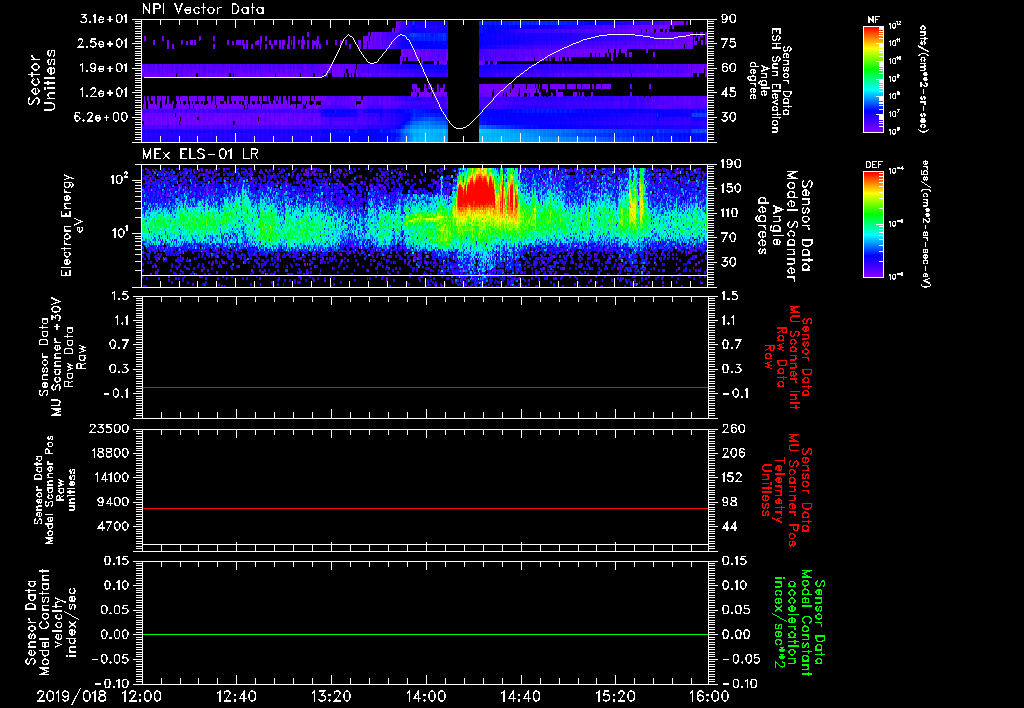The image size is (1024, 708).
Task: Click the MU Scanner +30V Raw Data axis label
Action: pyautogui.click(x=63, y=357)
